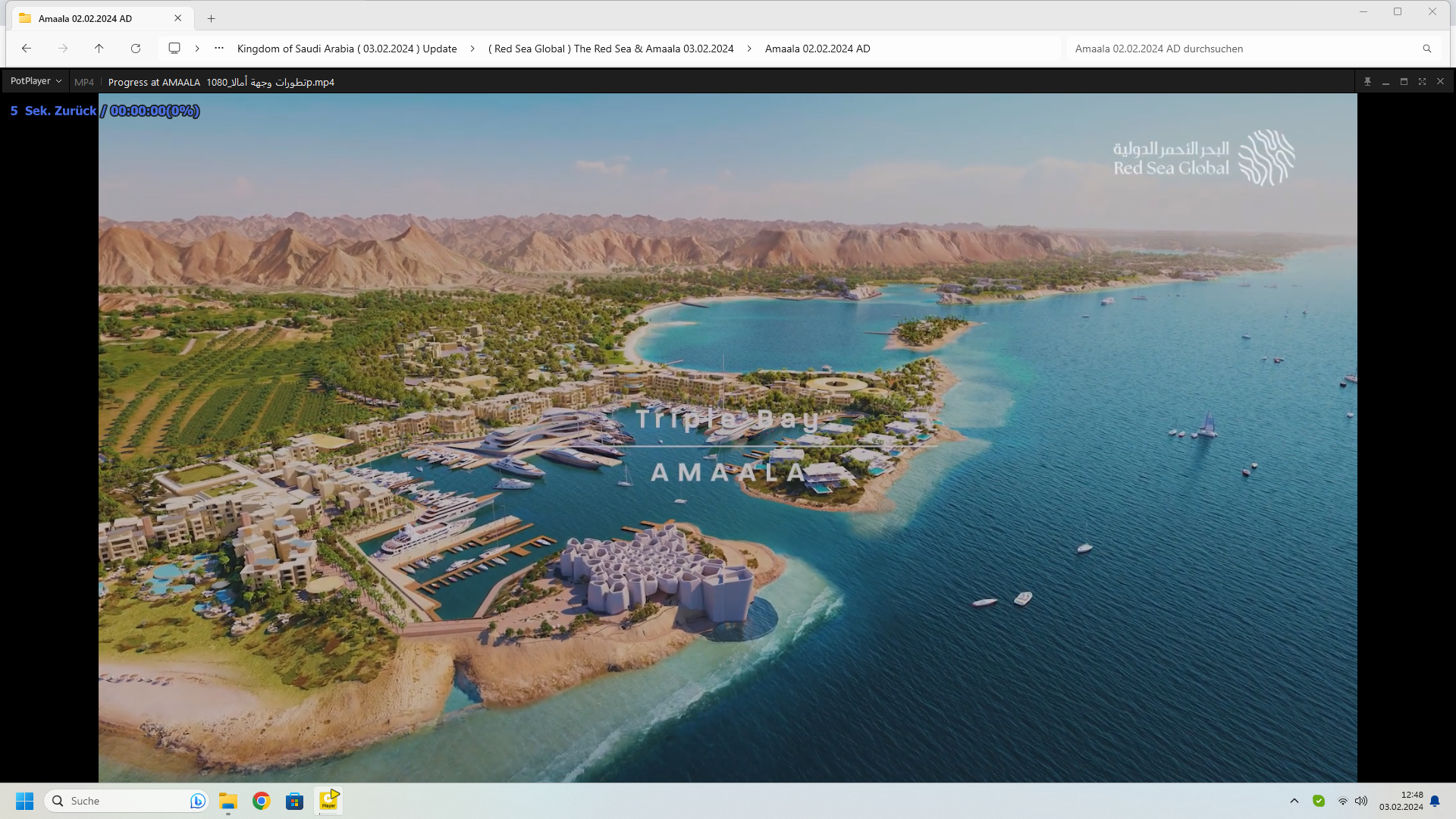Open File Explorer from taskbar
Image resolution: width=1456 pixels, height=819 pixels.
point(228,801)
